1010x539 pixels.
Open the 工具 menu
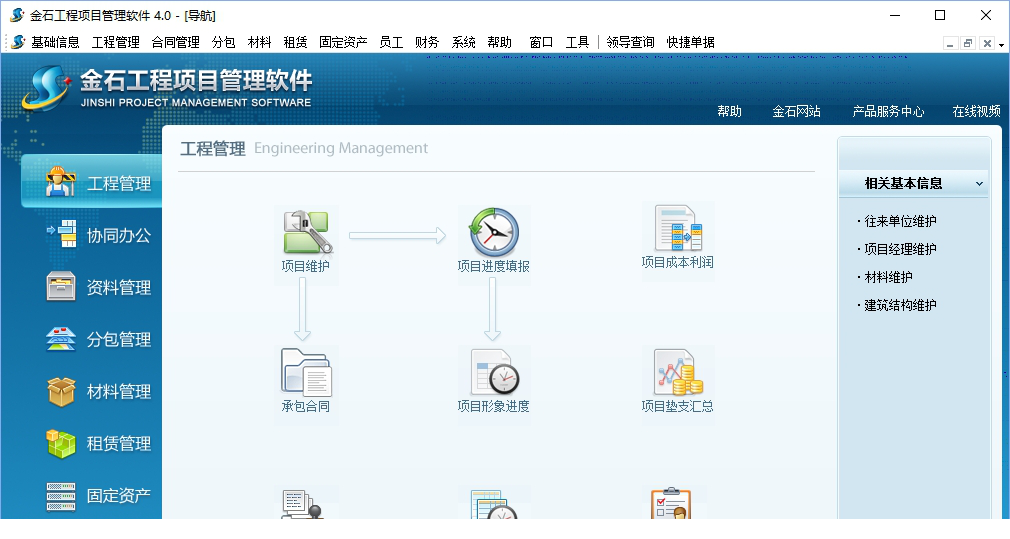point(577,43)
